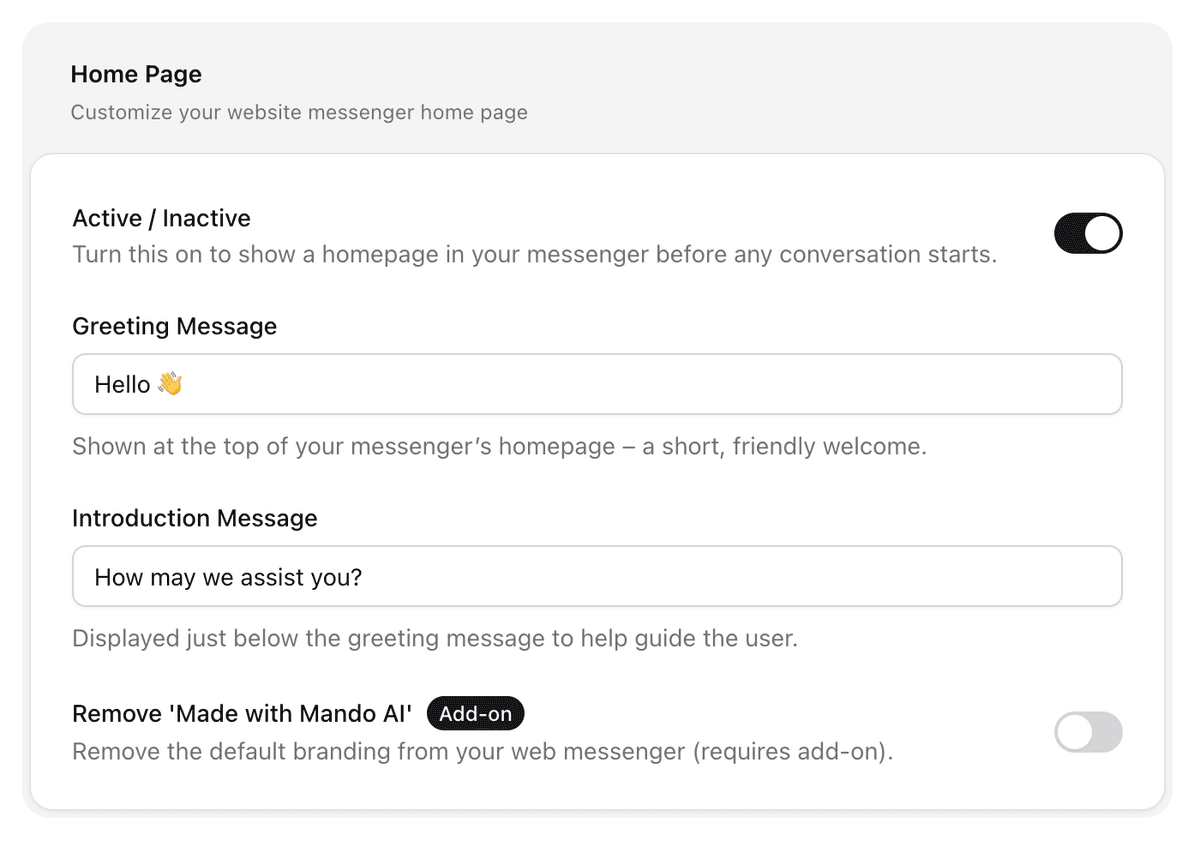Viewport: 1200px width, 859px height.
Task: Click the Active / Inactive label
Action: pyautogui.click(x=162, y=218)
